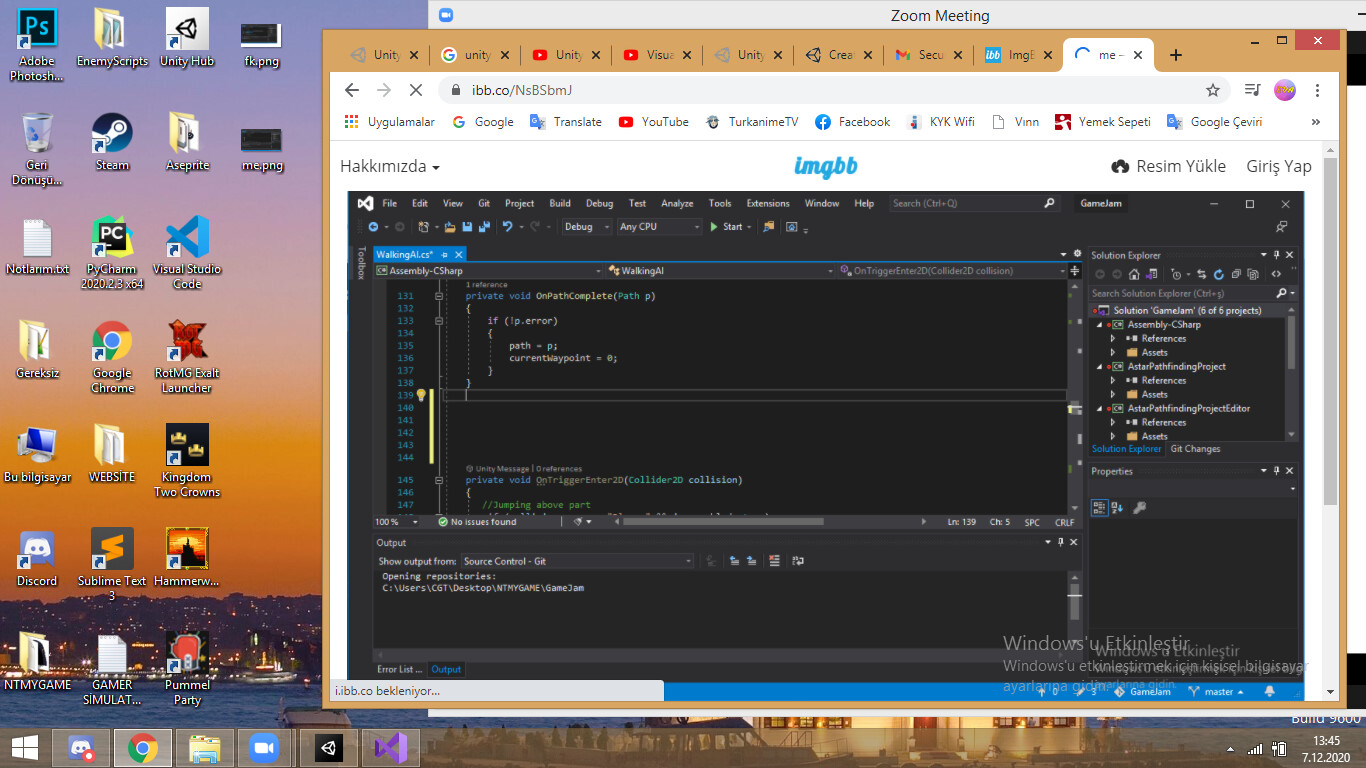Viewport: 1366px width, 768px height.
Task: Expand the Hakkımızda dropdown menu
Action: click(390, 166)
